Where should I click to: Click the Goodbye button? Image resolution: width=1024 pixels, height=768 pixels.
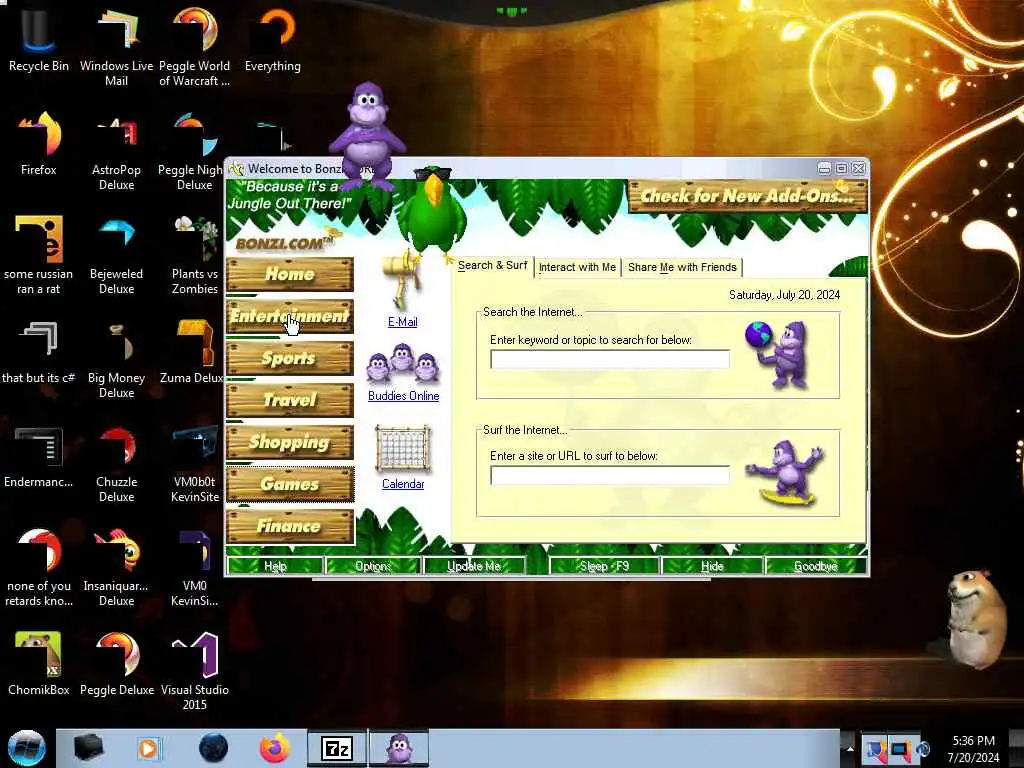tap(816, 566)
